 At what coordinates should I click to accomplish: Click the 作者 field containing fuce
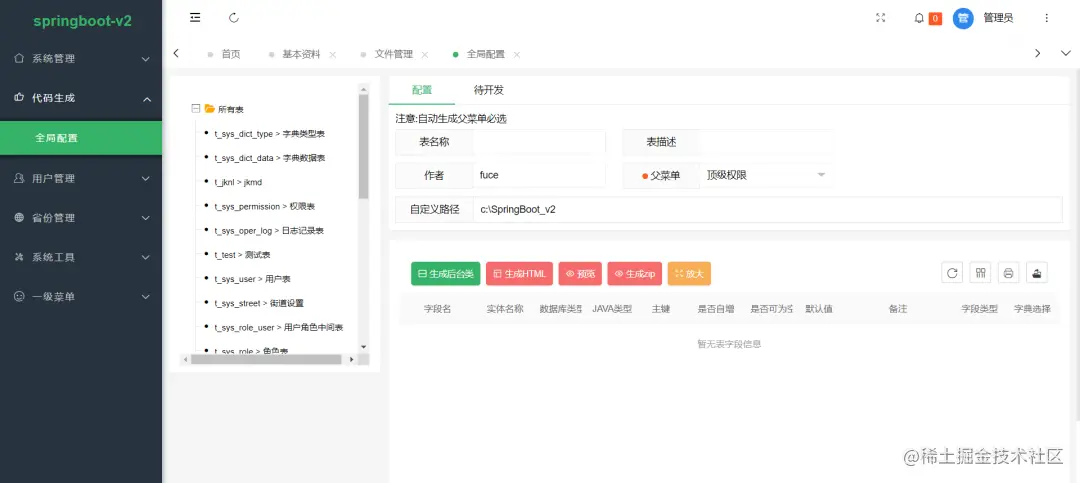[x=539, y=175]
